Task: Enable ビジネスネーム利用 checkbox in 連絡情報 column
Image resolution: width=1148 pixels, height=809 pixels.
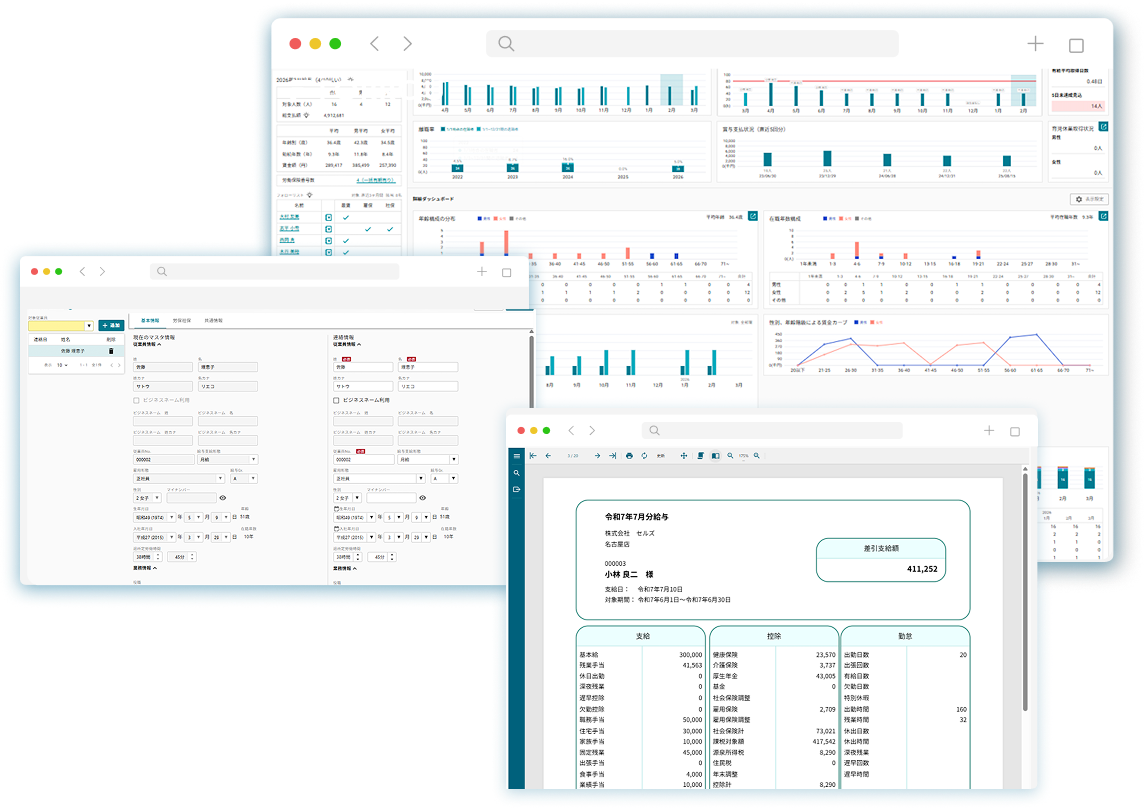Action: 336,400
